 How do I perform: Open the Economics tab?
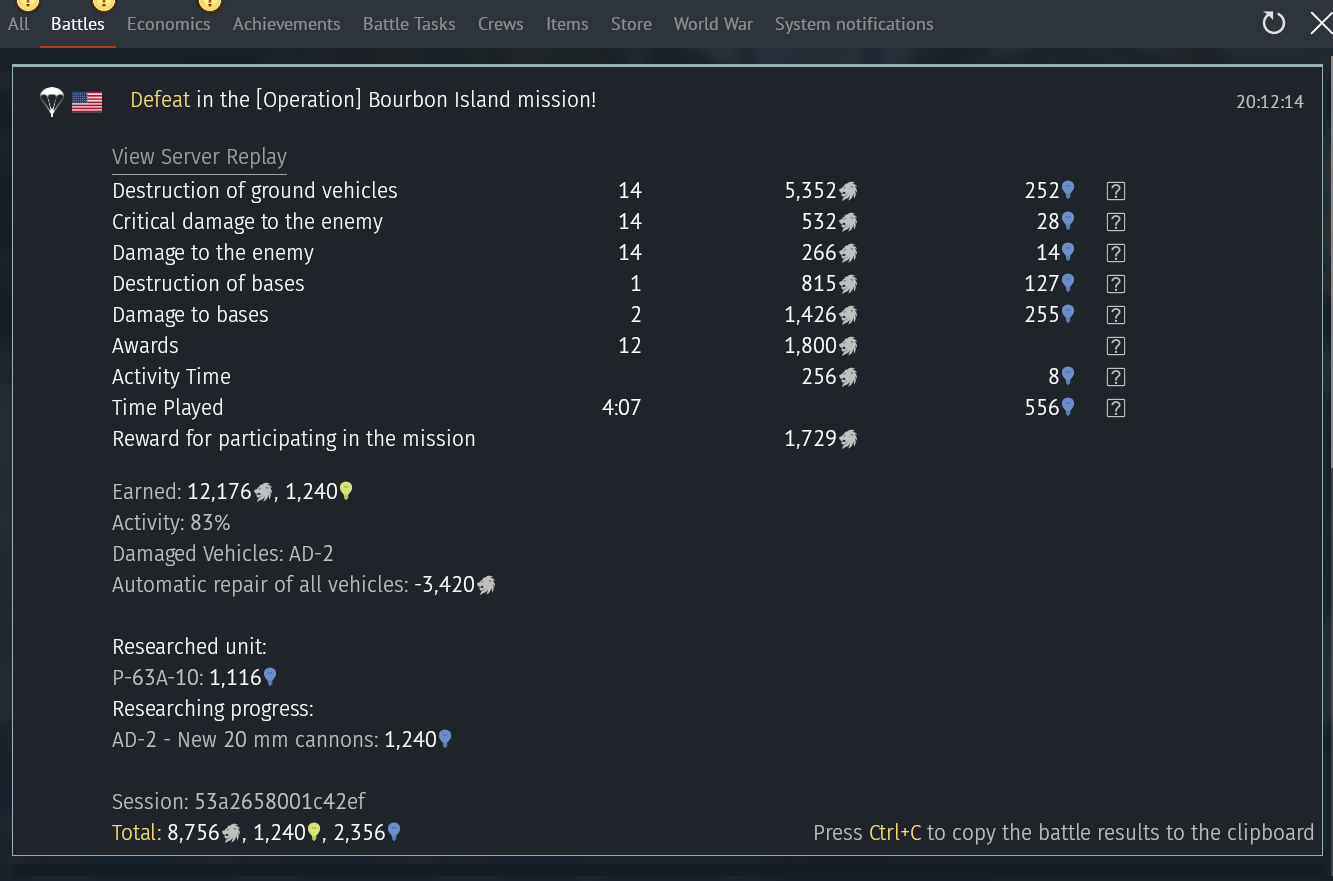tap(168, 24)
